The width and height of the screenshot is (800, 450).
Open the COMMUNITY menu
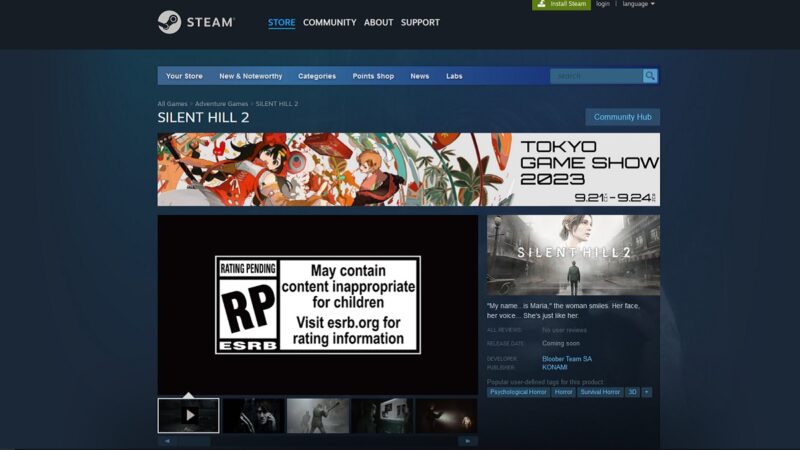point(330,22)
